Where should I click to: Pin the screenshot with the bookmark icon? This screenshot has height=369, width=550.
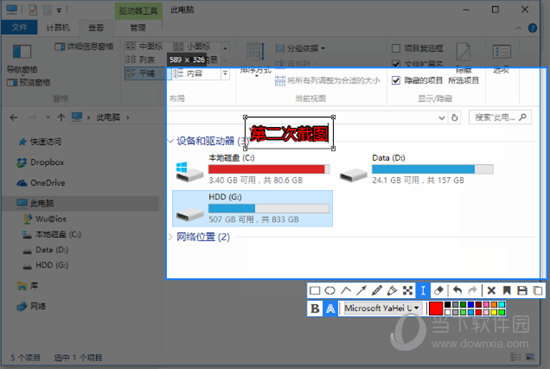pos(507,290)
